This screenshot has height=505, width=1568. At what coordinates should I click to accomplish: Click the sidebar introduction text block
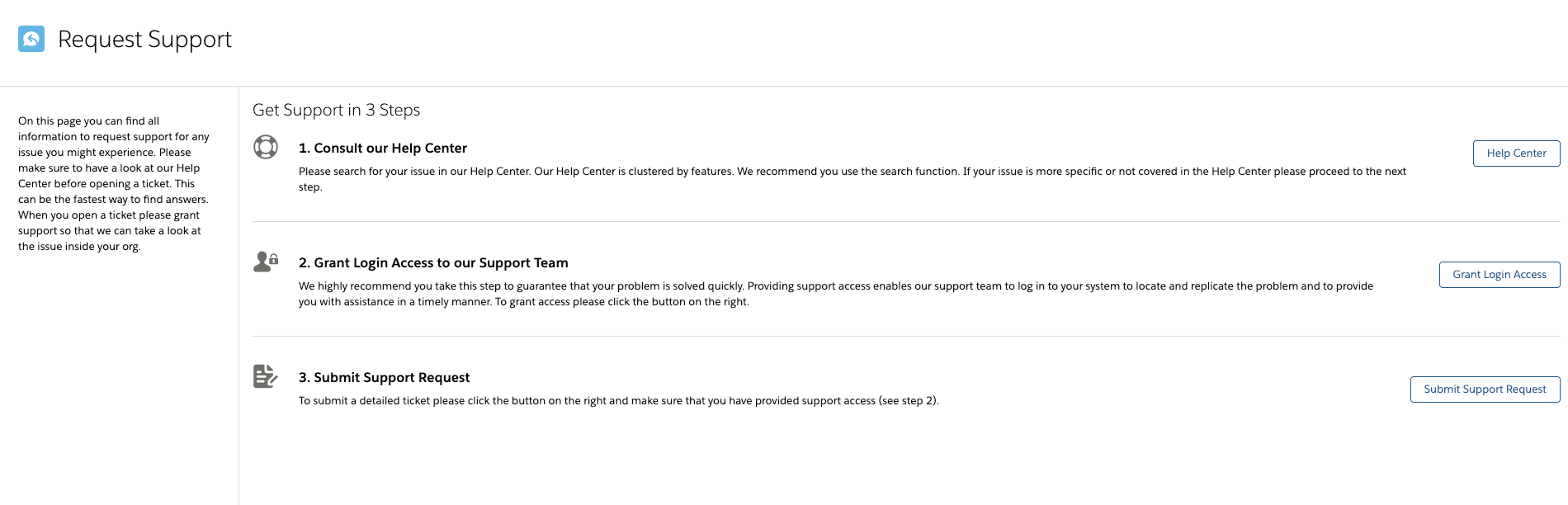click(114, 183)
